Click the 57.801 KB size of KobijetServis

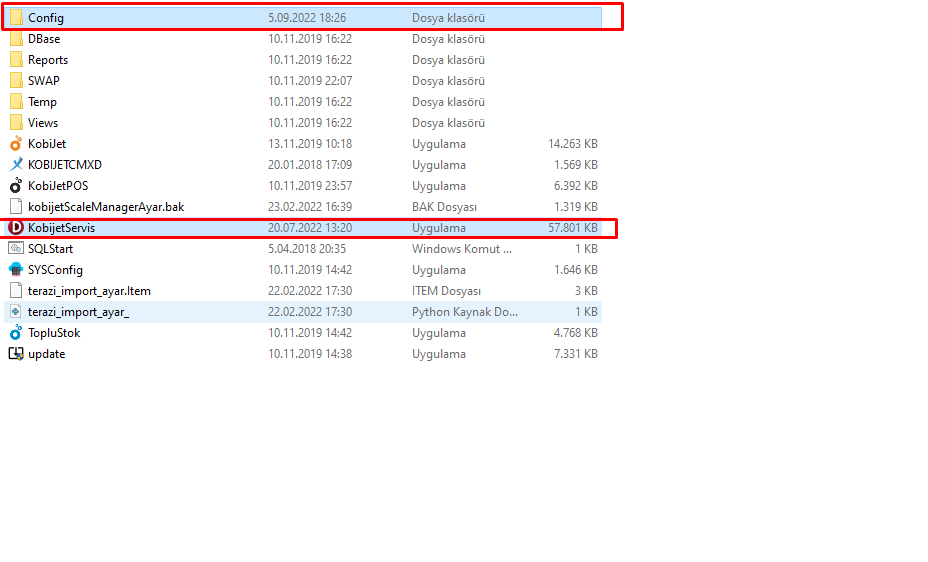pos(573,228)
